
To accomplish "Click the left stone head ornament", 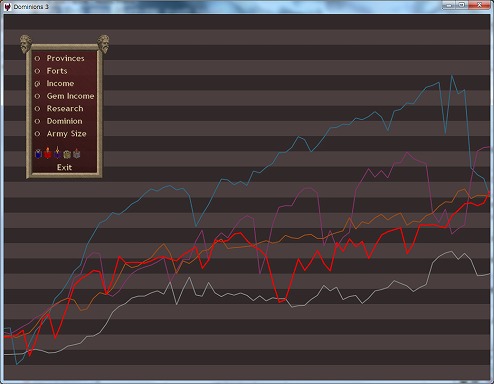I will [26, 44].
